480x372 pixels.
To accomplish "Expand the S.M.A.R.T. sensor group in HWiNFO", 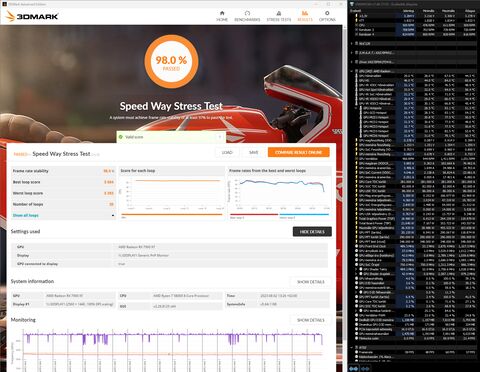I will [352, 53].
